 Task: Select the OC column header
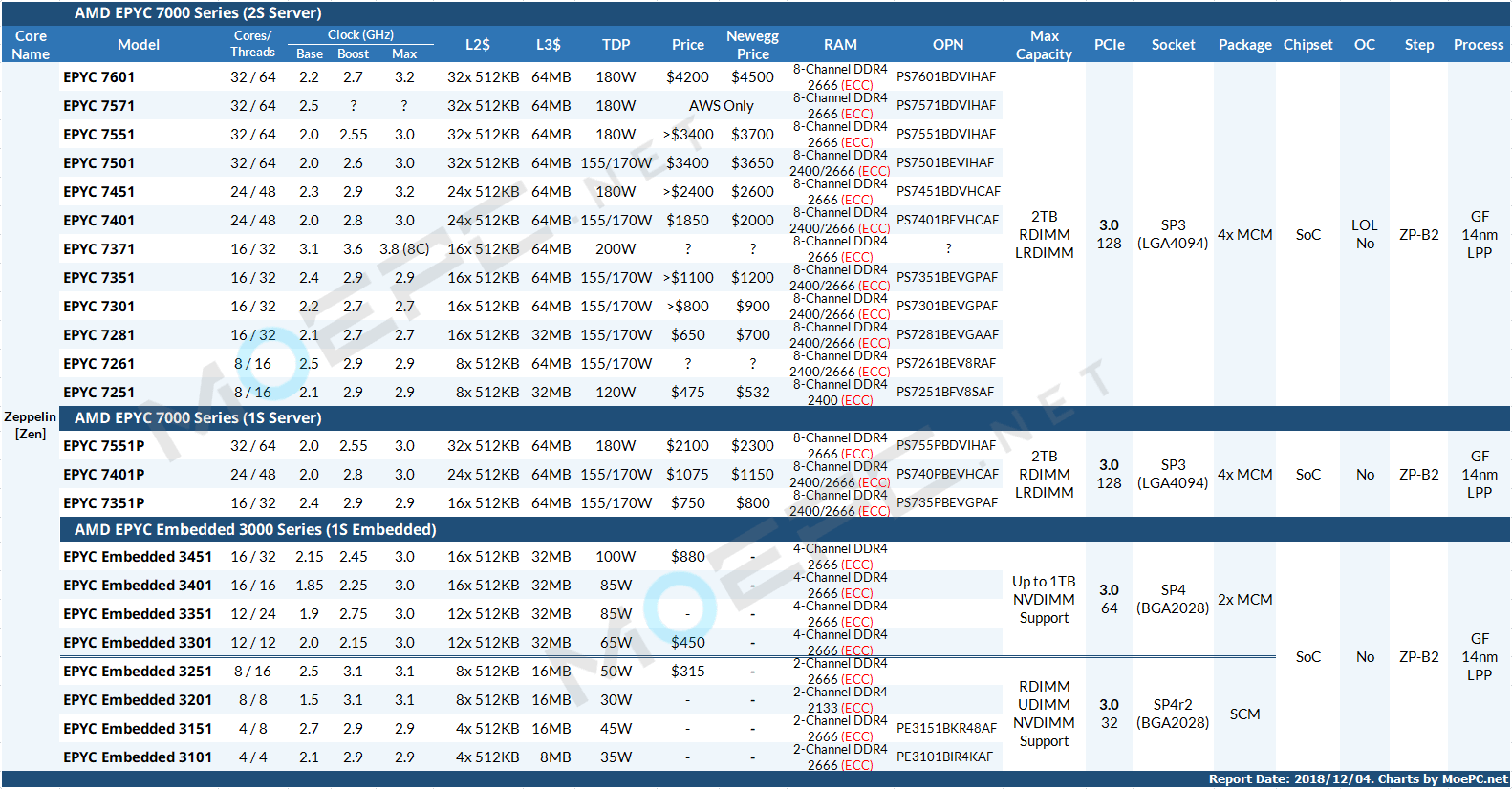1365,45
